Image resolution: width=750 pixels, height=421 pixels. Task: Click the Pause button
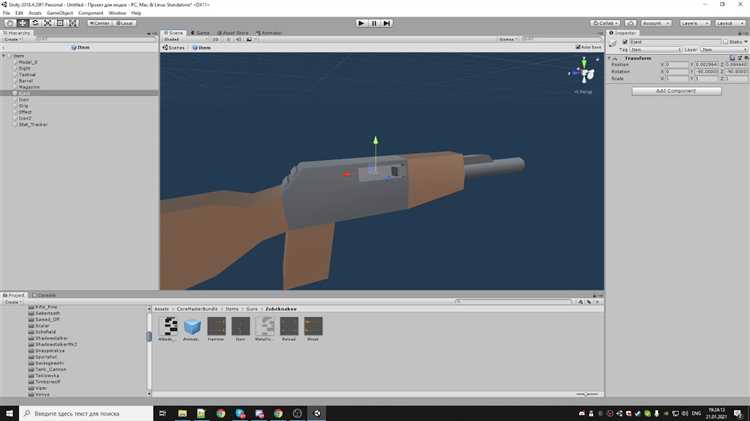pyautogui.click(x=374, y=23)
